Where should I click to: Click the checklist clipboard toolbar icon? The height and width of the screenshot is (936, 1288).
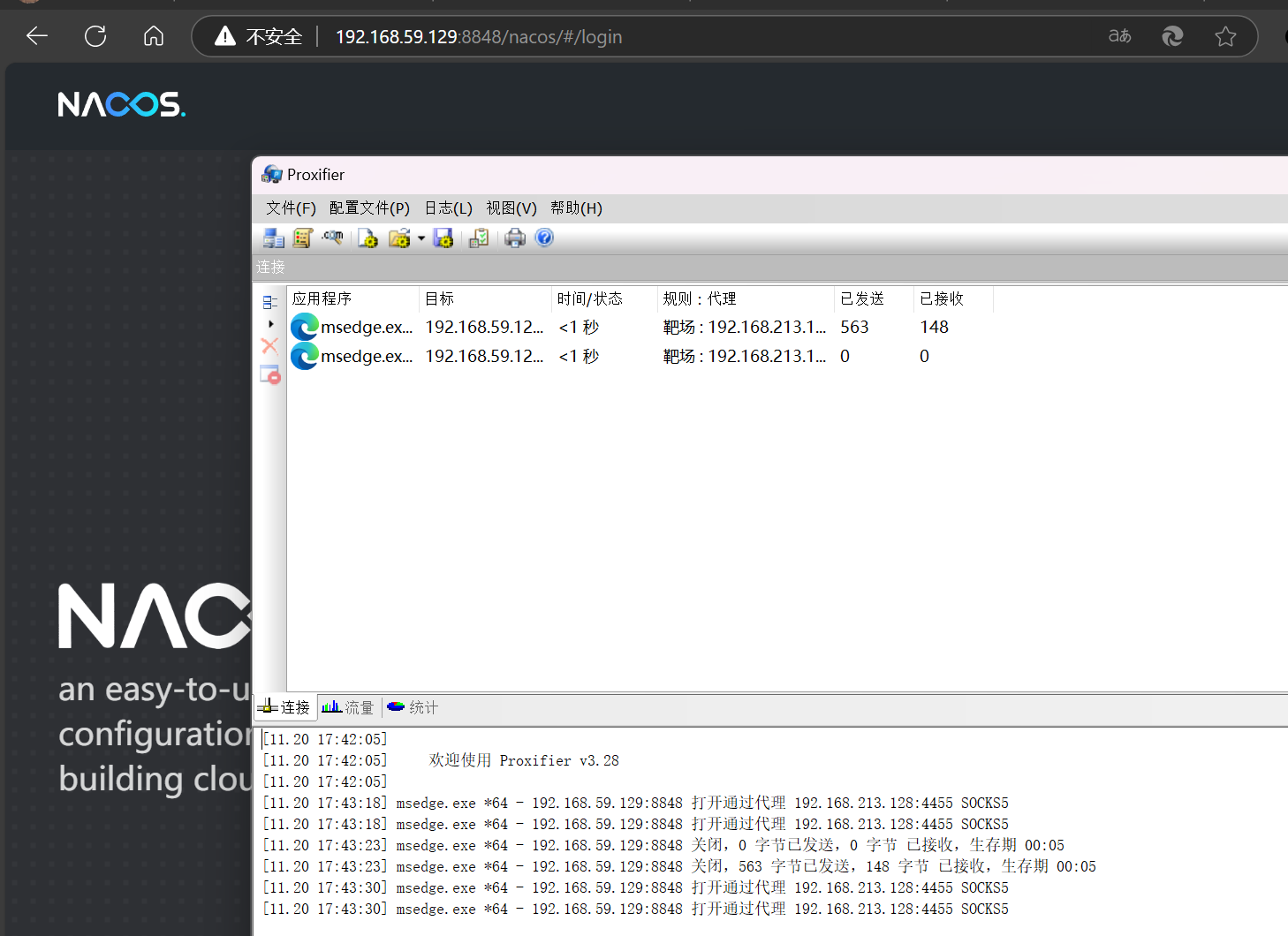point(479,238)
